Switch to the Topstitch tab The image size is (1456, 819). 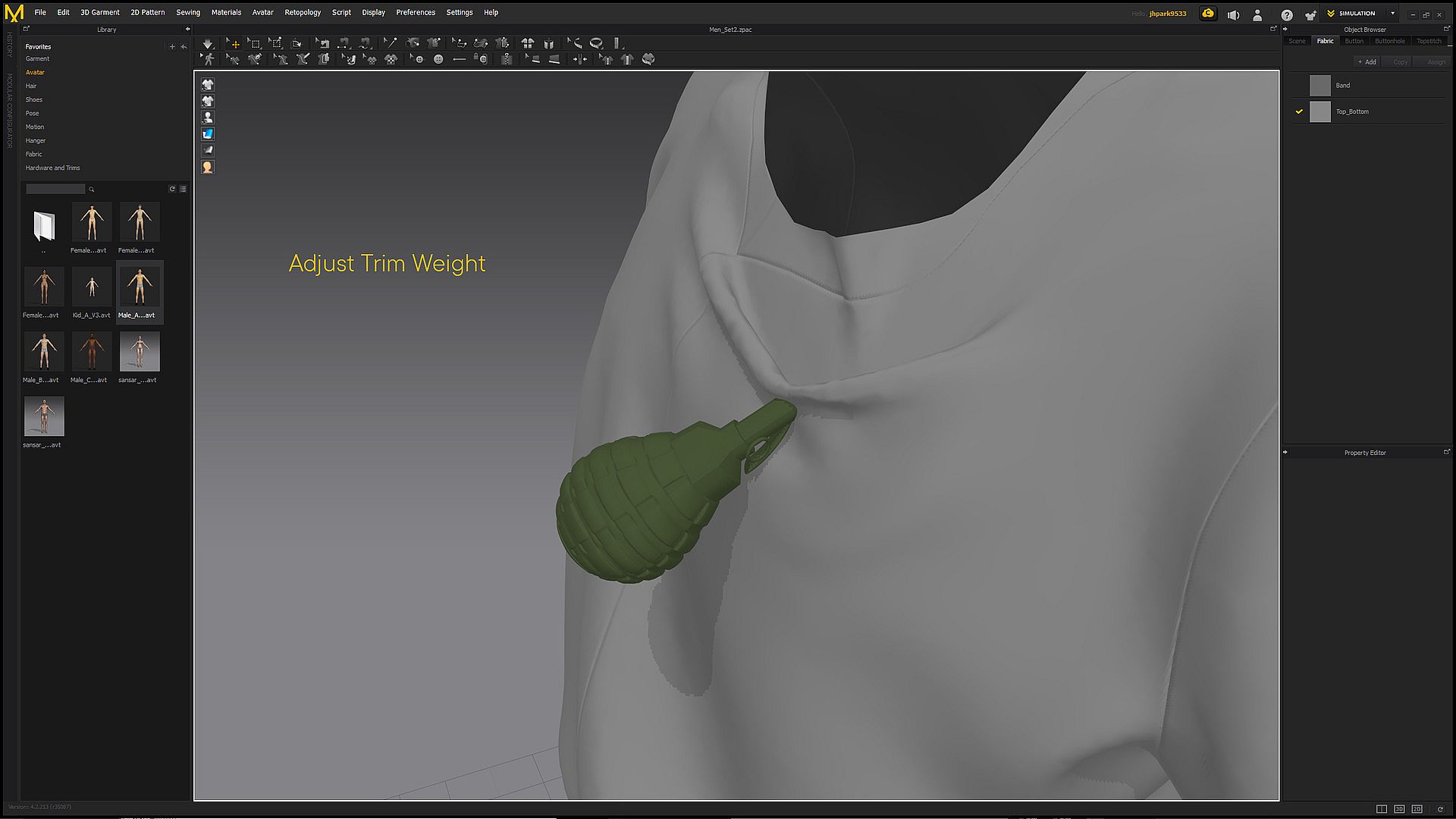(1429, 41)
